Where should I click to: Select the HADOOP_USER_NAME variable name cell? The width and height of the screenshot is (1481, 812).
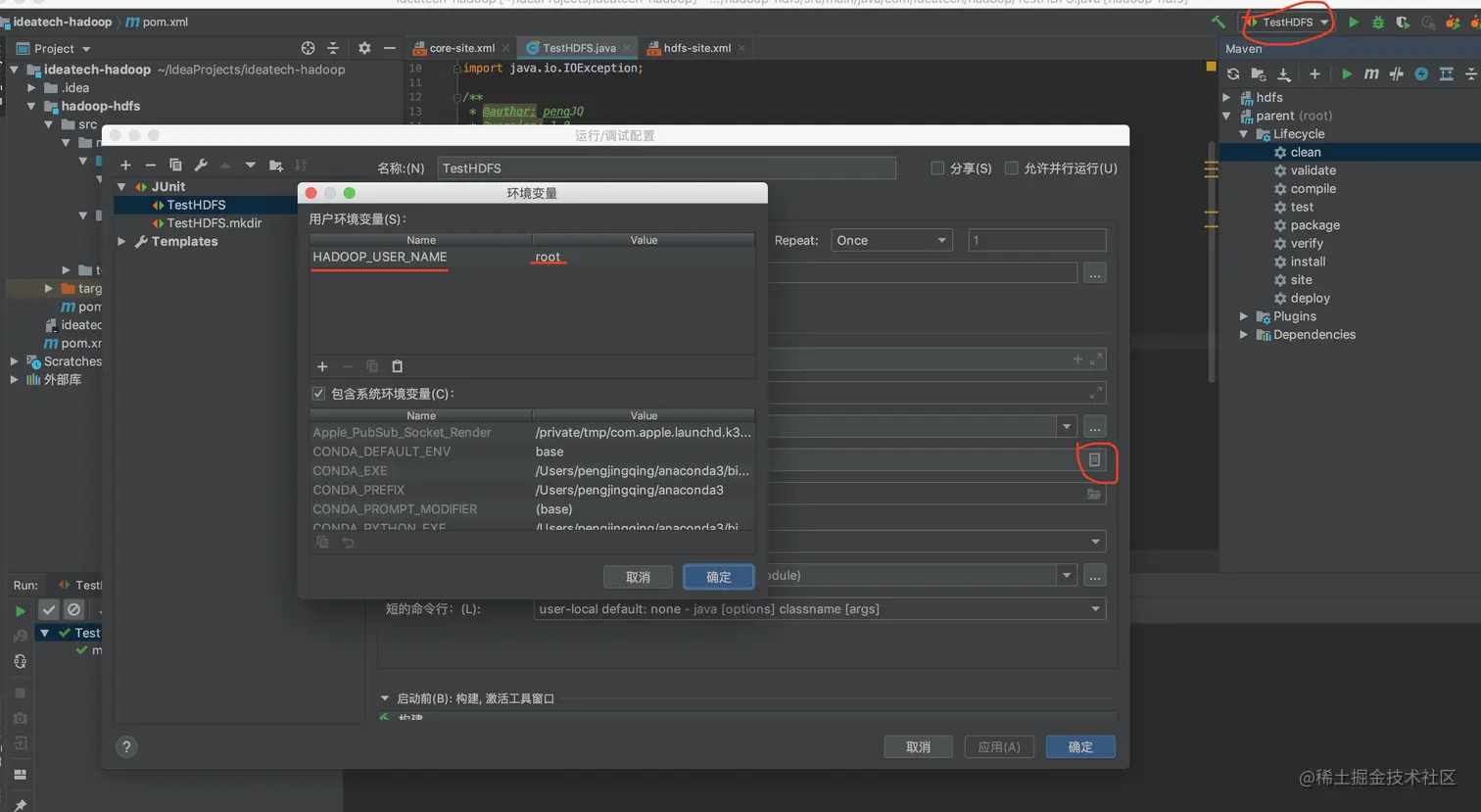tap(421, 257)
